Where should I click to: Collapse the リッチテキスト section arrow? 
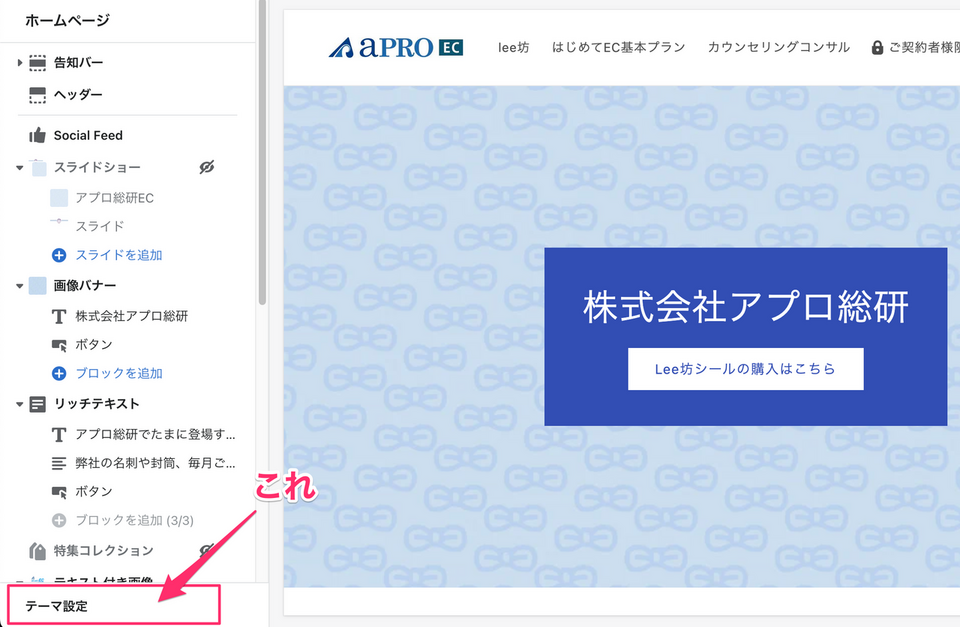[x=20, y=404]
